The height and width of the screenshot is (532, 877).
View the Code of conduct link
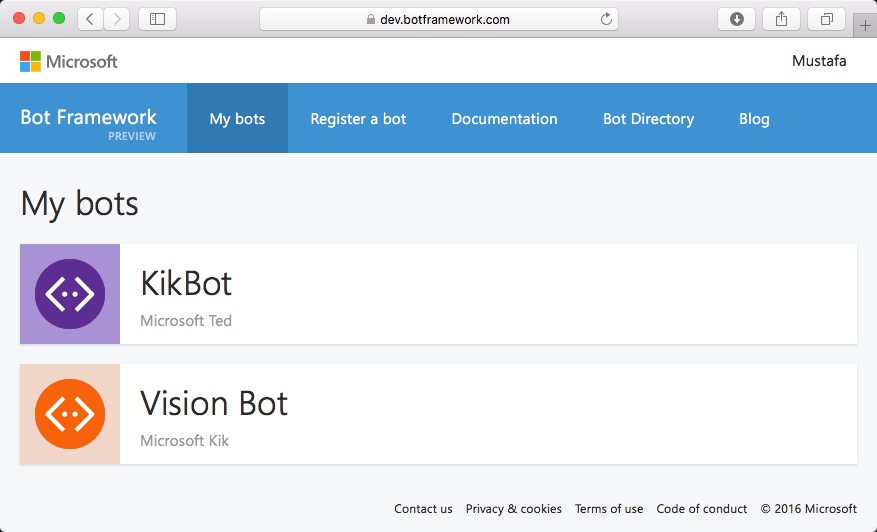(x=702, y=509)
